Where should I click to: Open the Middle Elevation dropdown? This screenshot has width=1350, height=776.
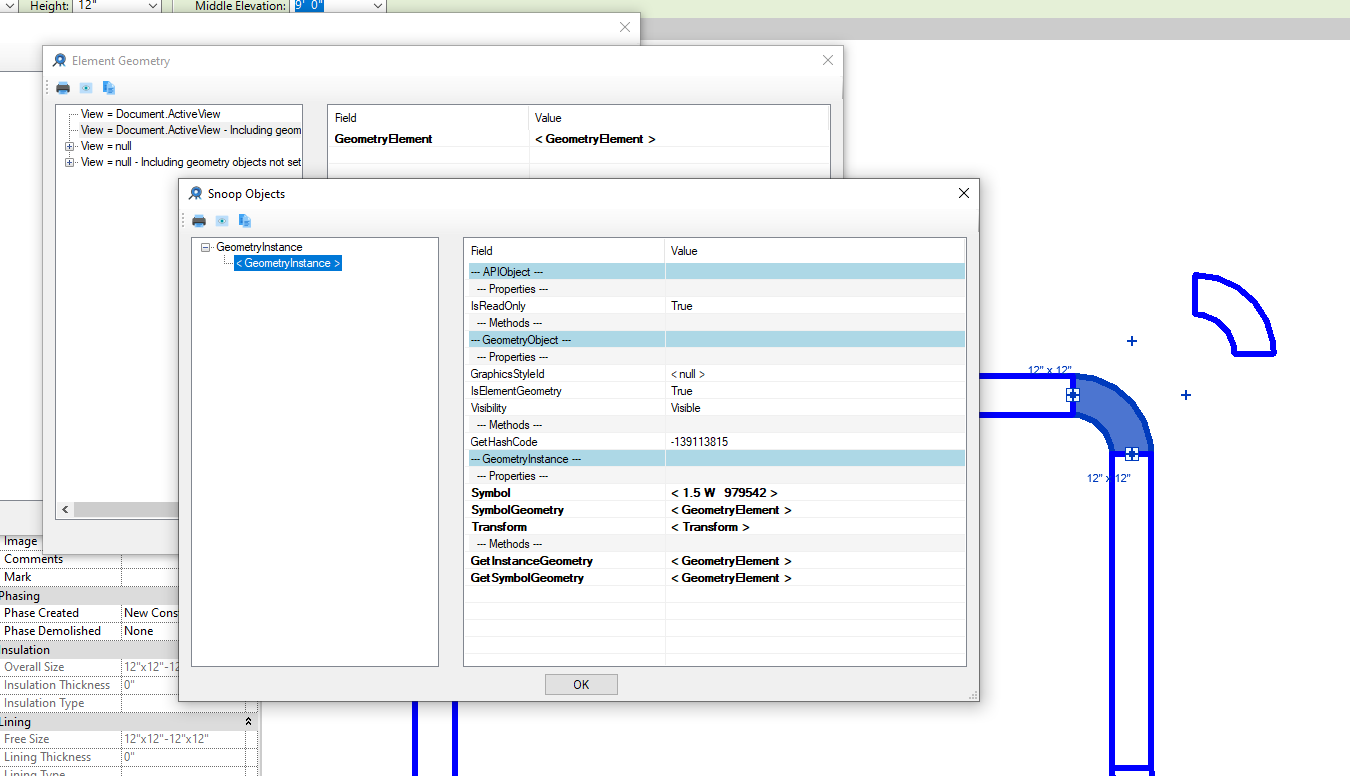[x=377, y=6]
